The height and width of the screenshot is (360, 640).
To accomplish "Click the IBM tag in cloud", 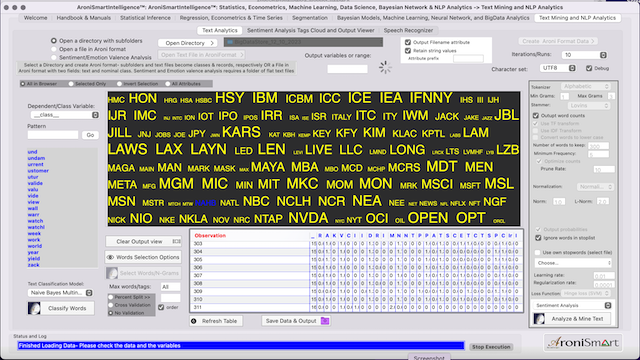I will pyautogui.click(x=264, y=98).
